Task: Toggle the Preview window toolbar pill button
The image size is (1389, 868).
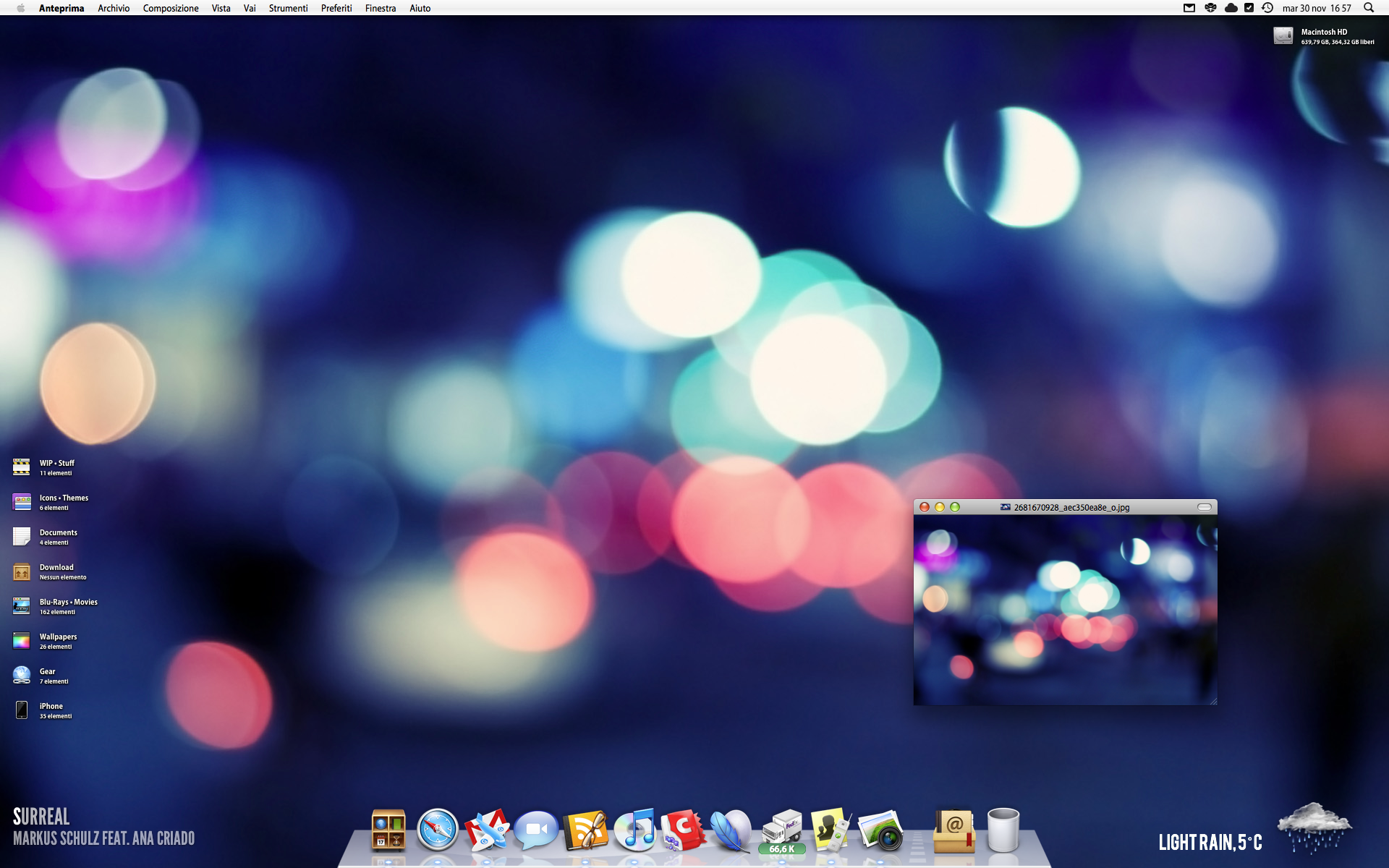Action: (1205, 507)
